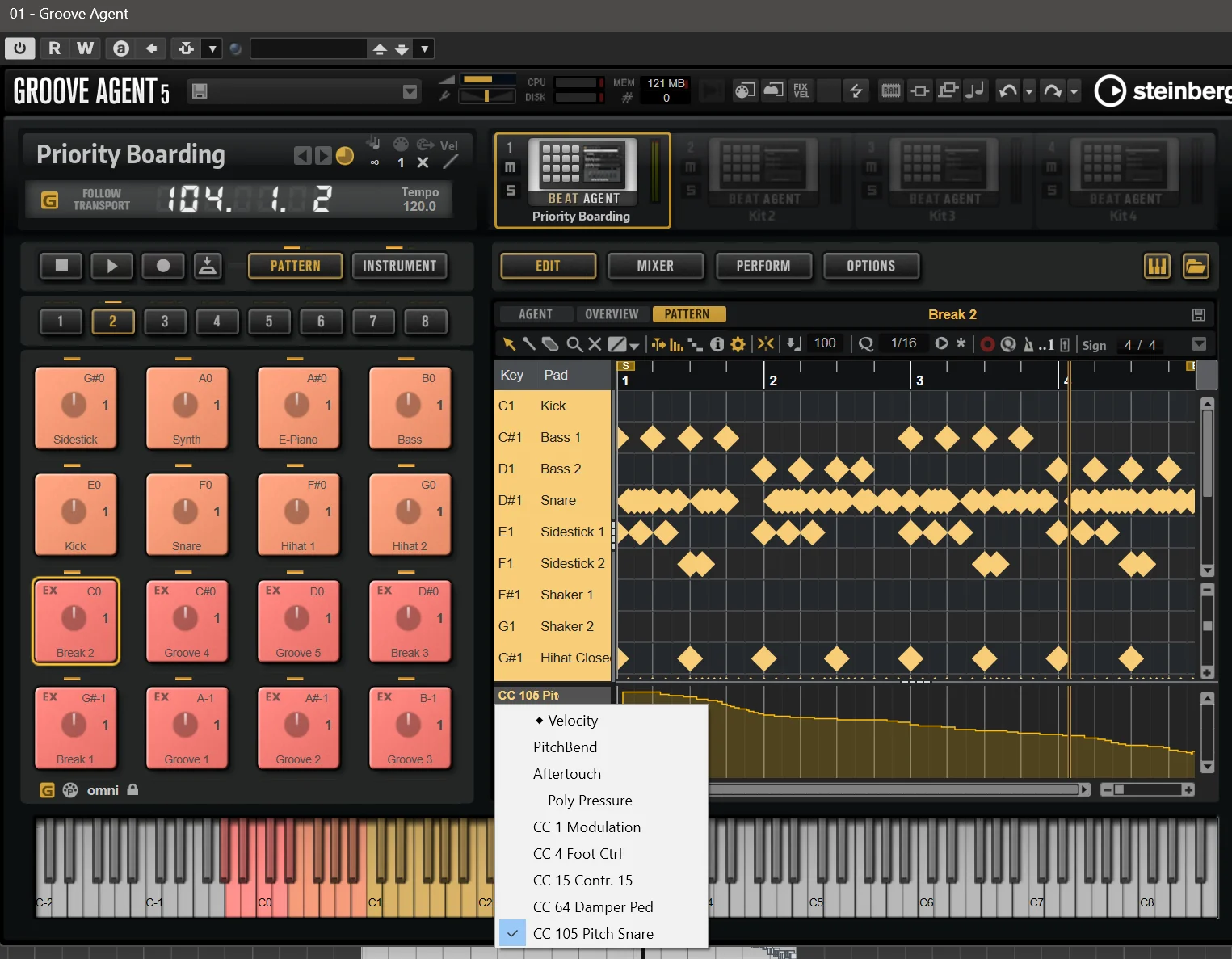
Task: Open pattern editor gear settings
Action: (738, 344)
